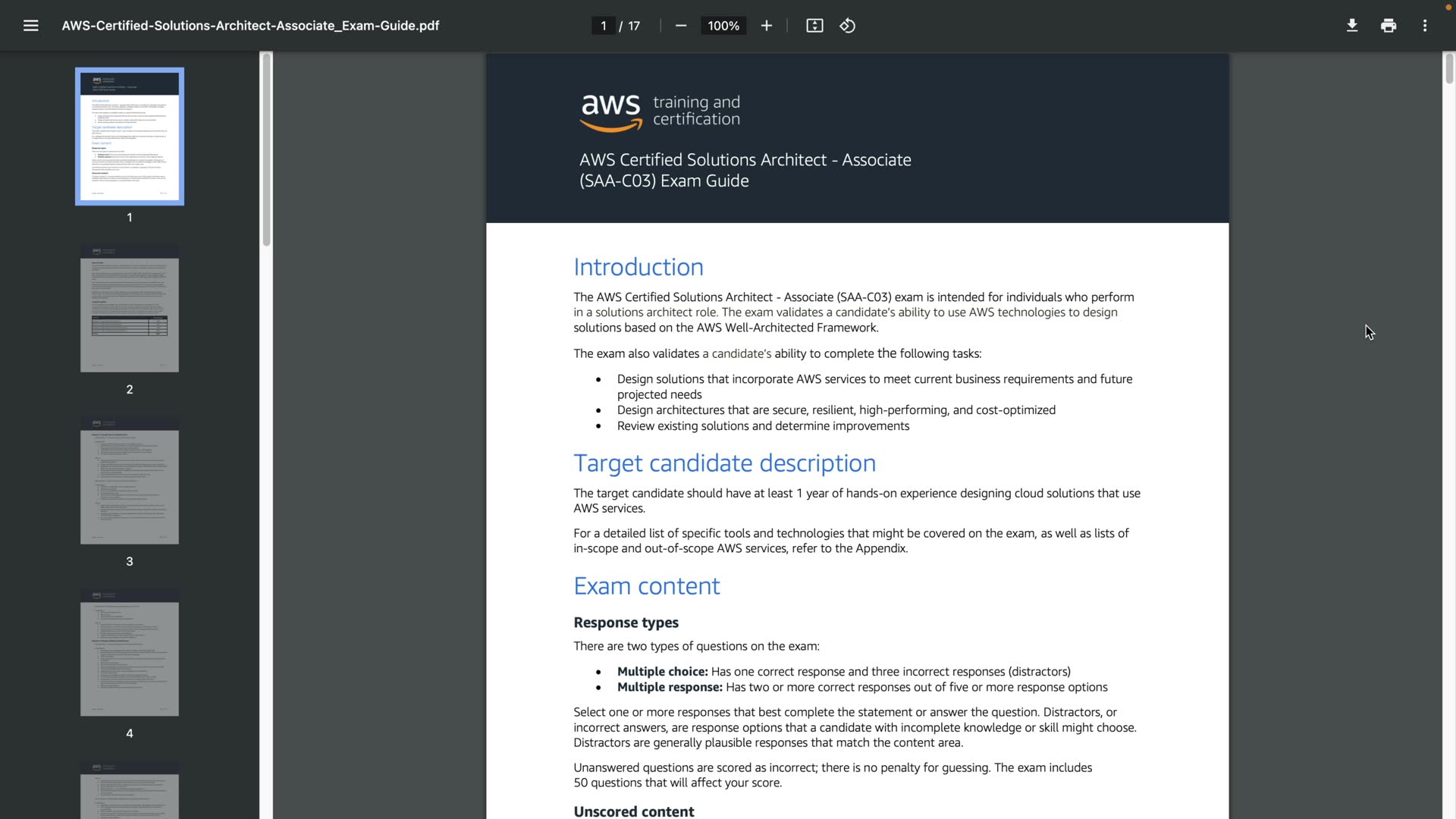Select the partially visible page 5 thumbnail
Screen dimensions: 1456x819
(x=130, y=790)
